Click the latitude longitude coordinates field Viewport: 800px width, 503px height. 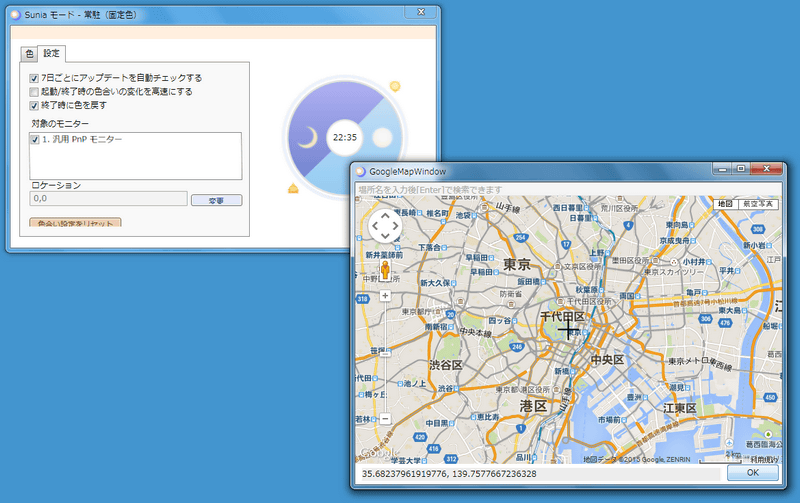(541, 474)
